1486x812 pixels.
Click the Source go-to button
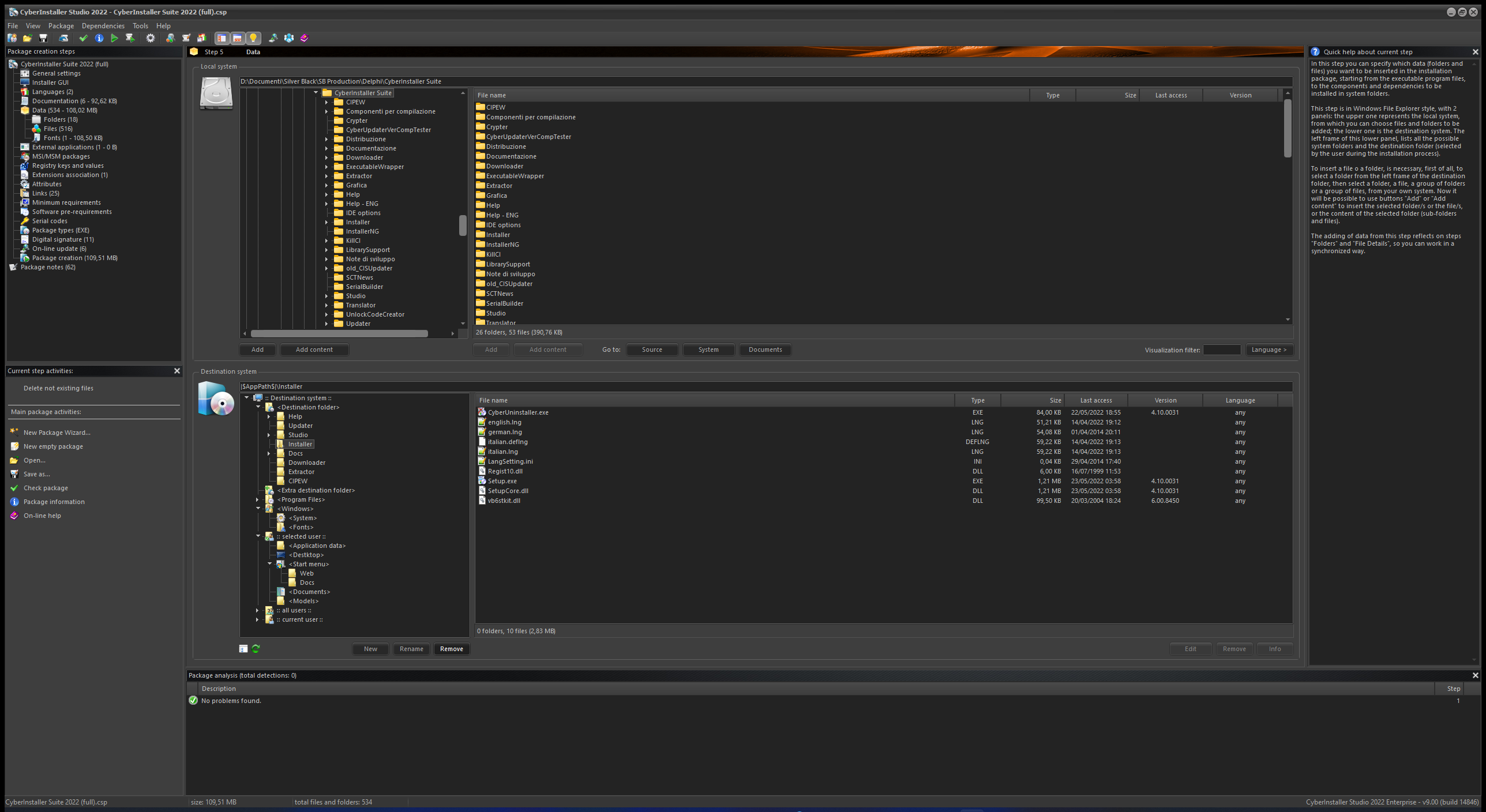tap(652, 349)
